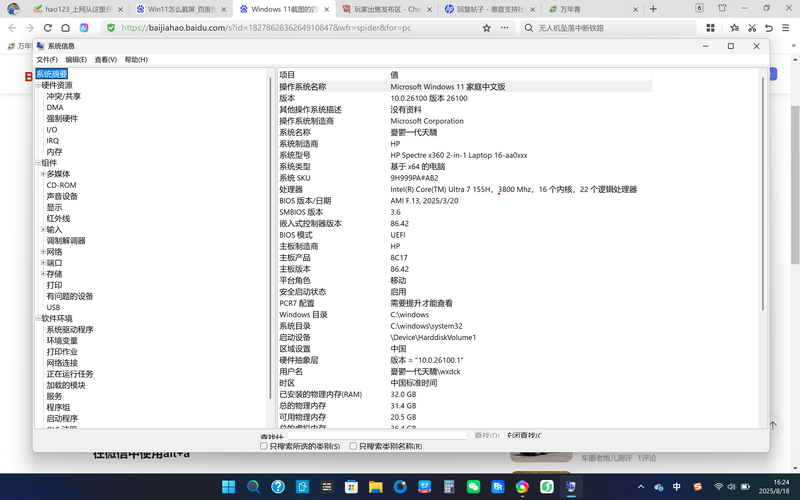Image resolution: width=800 pixels, height=500 pixels.
Task: Select 正在运行任务 in the tree
Action: point(69,374)
